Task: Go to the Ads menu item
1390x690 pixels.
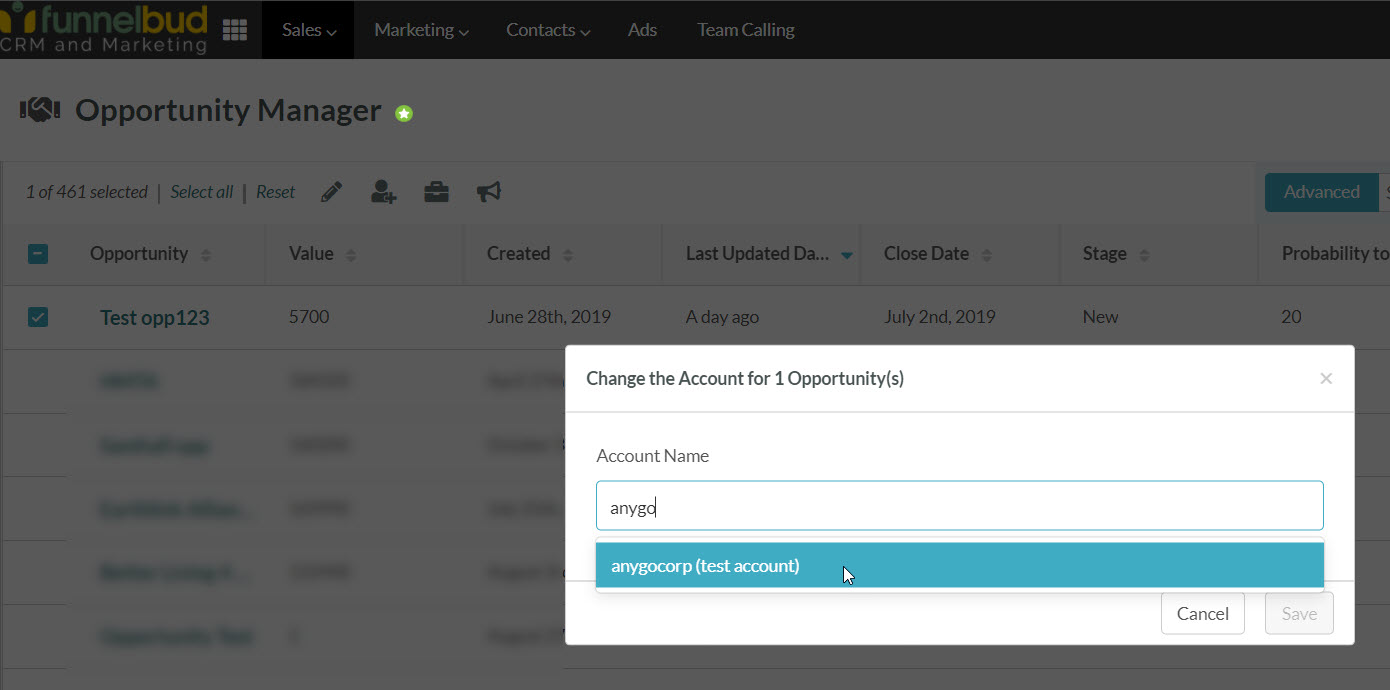Action: (642, 30)
